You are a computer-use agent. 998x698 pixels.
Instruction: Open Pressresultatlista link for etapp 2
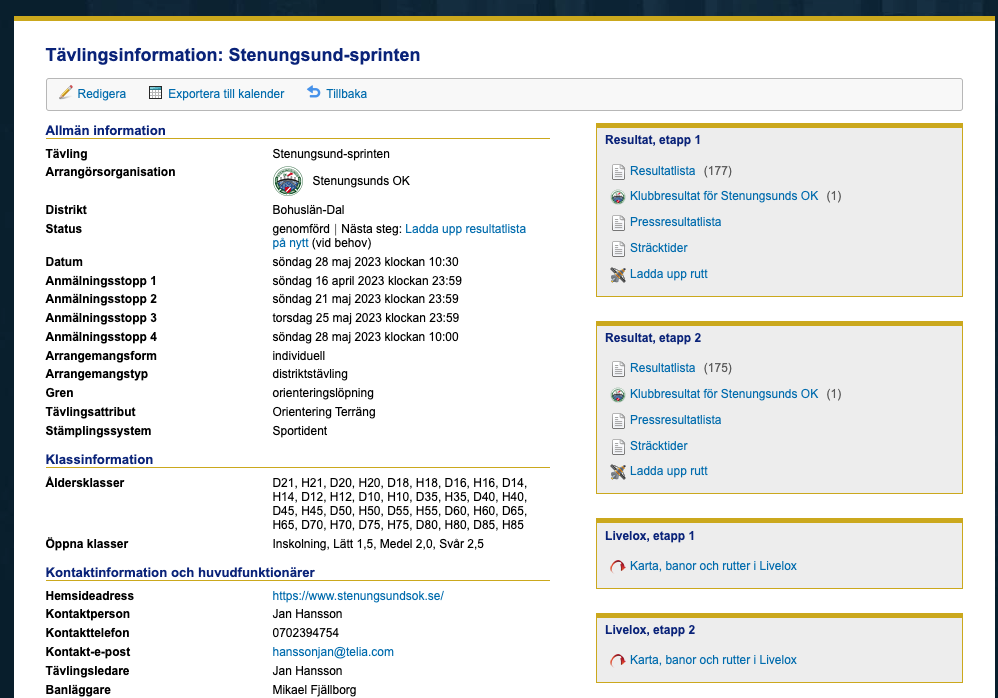(675, 419)
